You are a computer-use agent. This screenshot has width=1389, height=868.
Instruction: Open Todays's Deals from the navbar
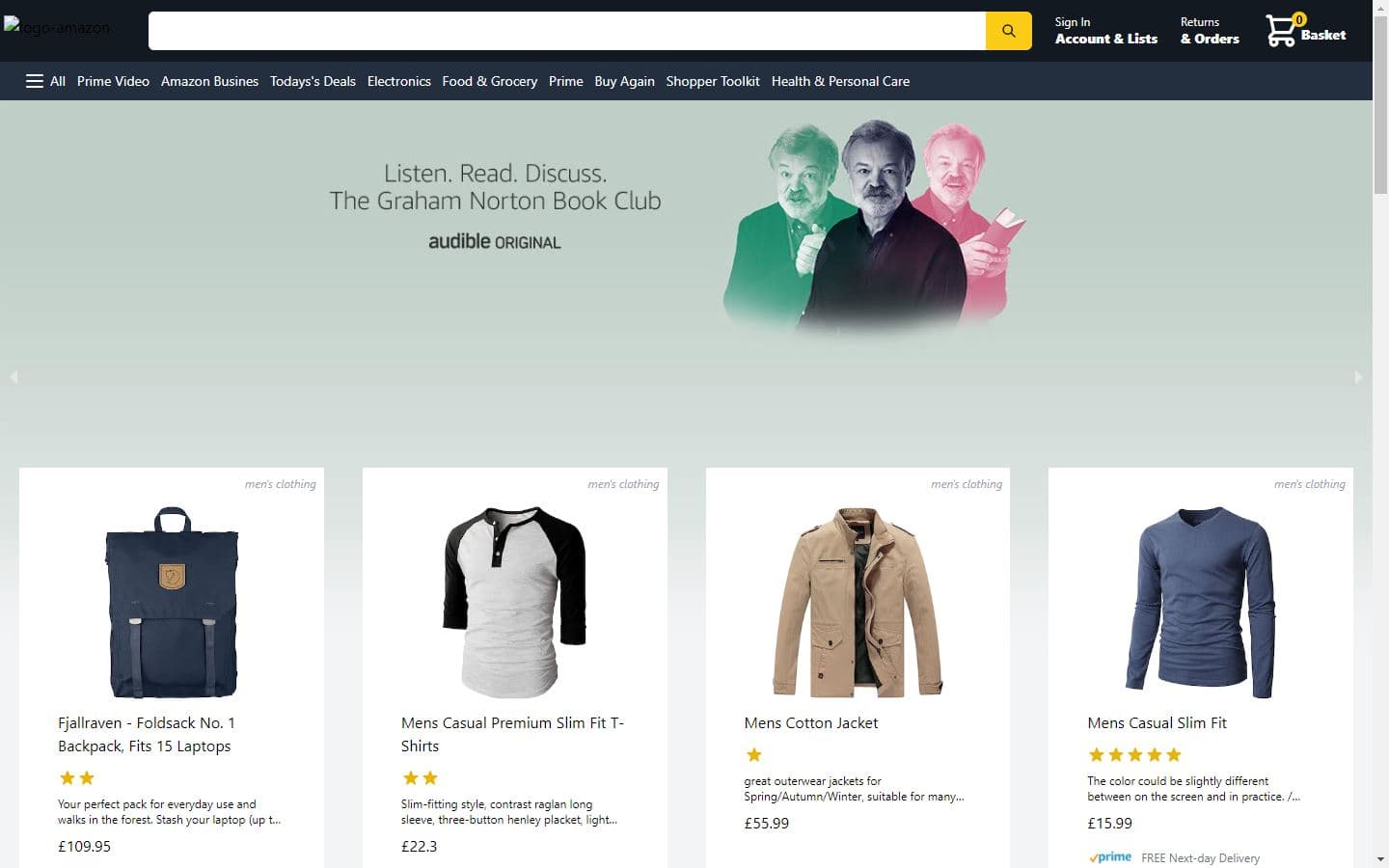click(x=313, y=81)
